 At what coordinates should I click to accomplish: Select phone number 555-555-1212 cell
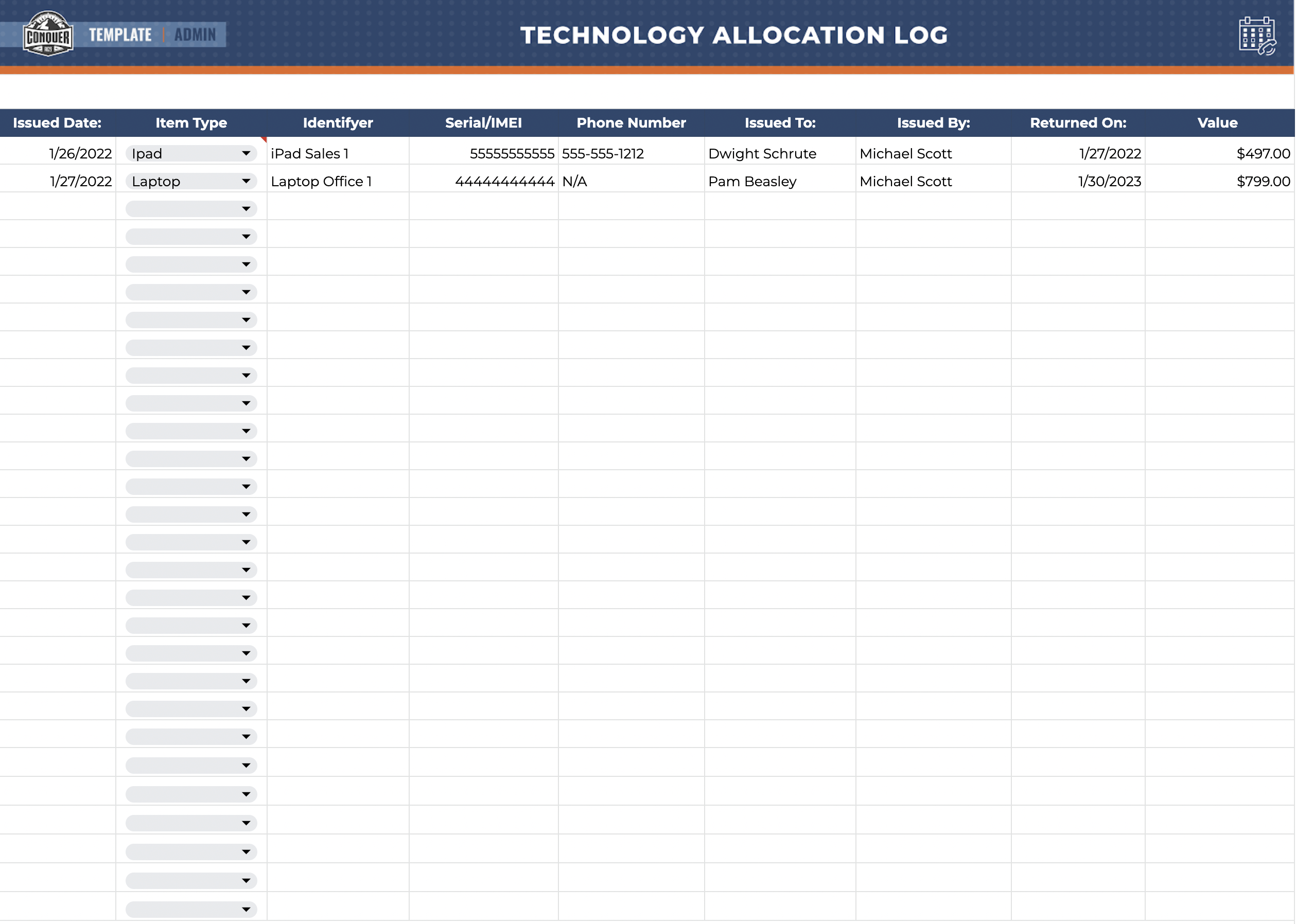pos(631,151)
